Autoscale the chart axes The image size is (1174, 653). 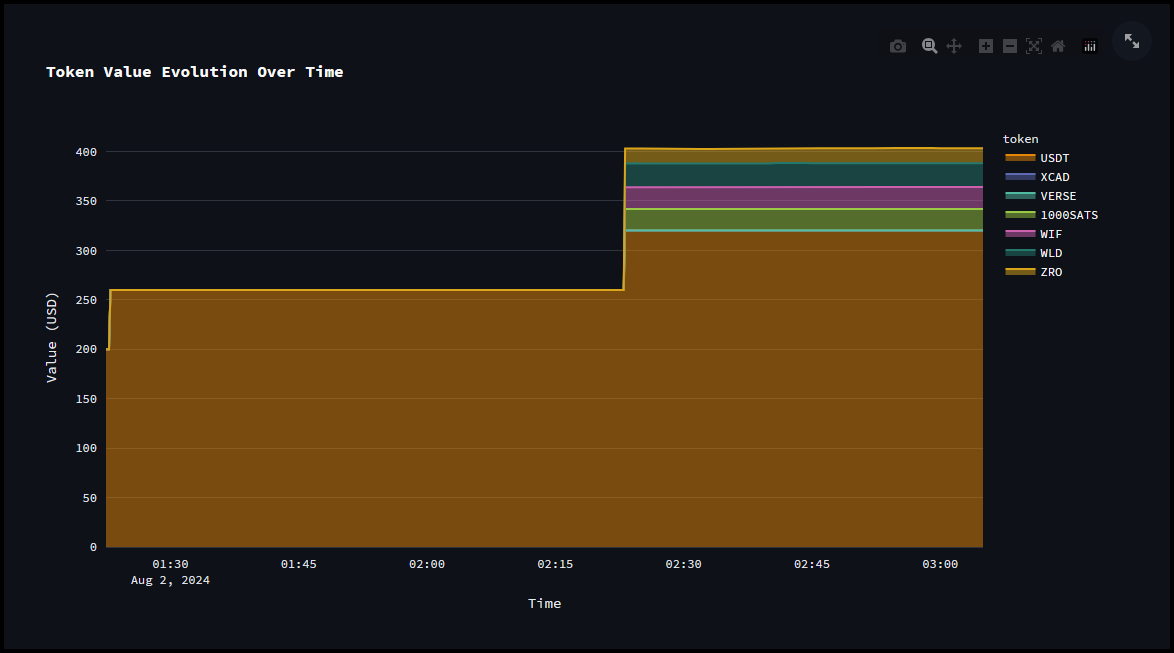[x=1034, y=46]
